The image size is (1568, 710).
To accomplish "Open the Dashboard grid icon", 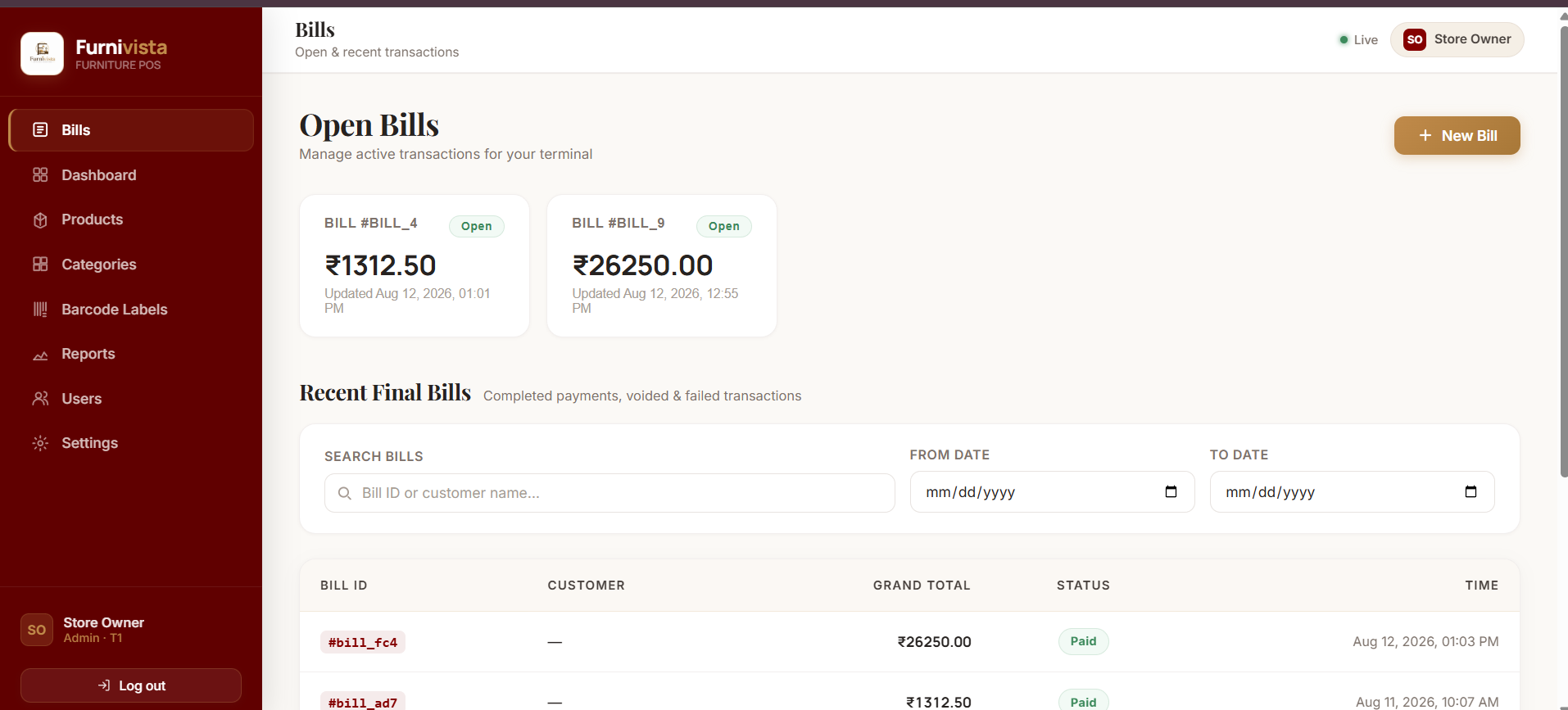I will coord(40,175).
